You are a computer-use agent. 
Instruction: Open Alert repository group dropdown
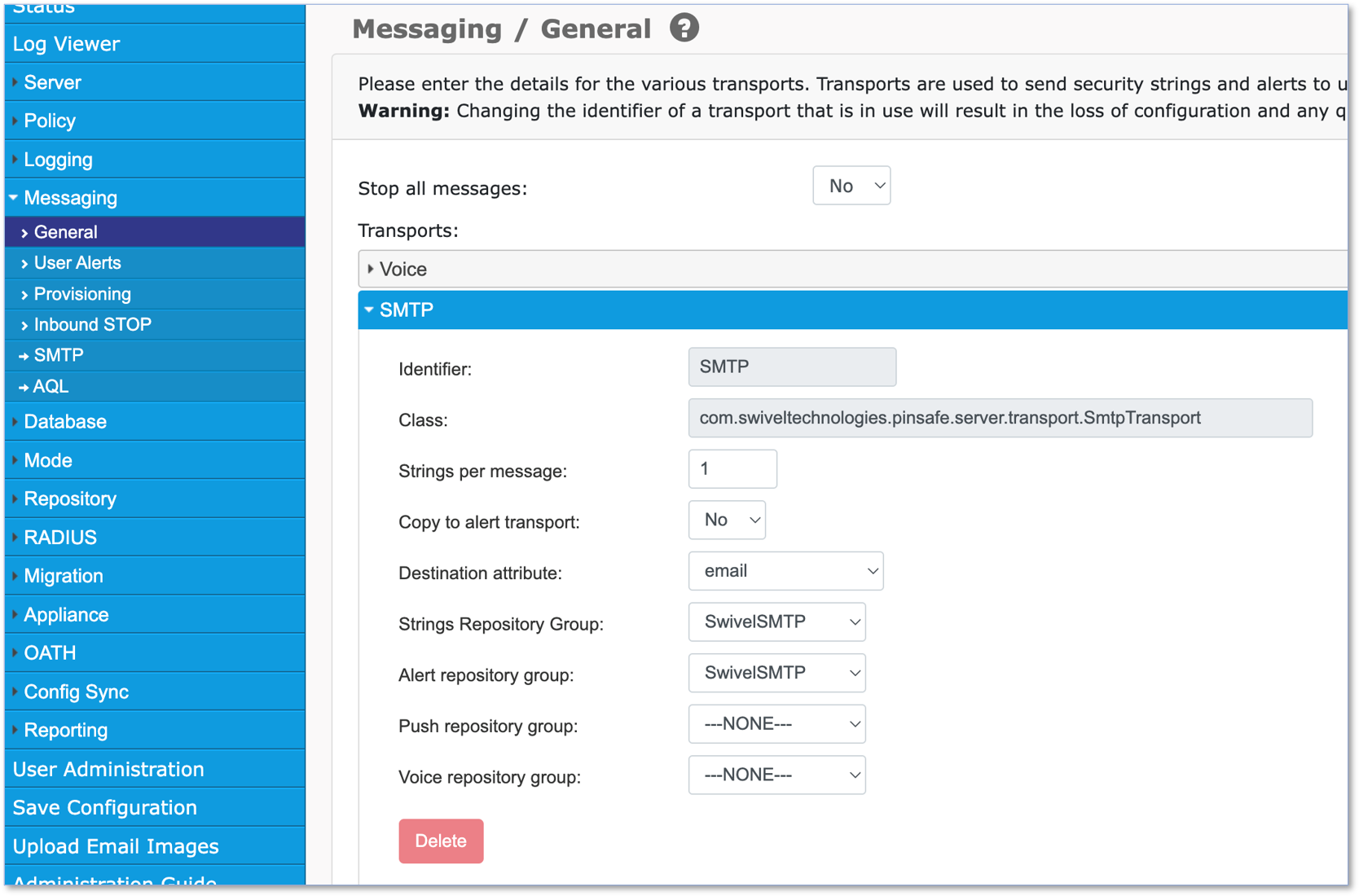pyautogui.click(x=776, y=673)
